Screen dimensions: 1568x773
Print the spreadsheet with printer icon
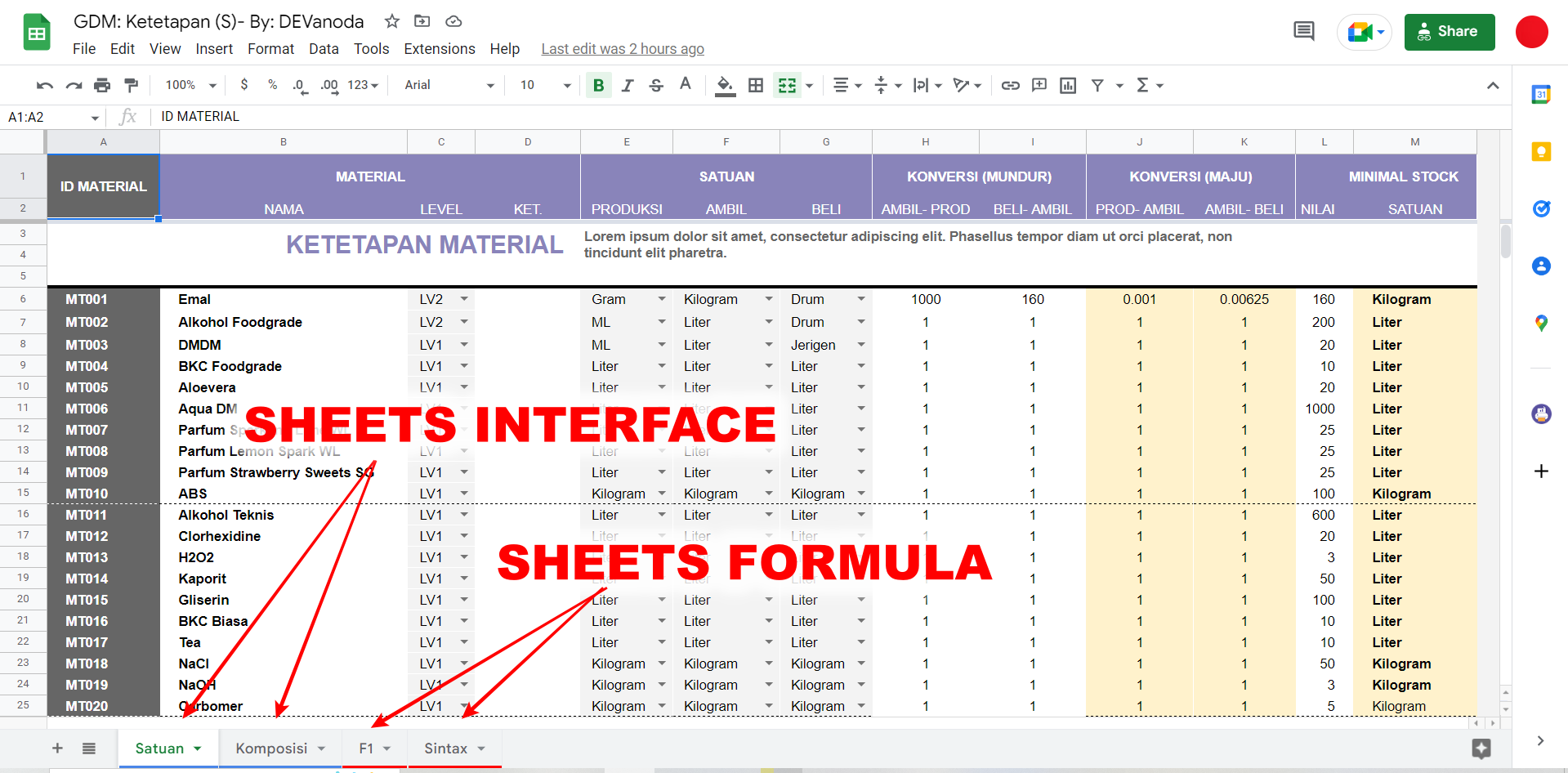pos(102,85)
